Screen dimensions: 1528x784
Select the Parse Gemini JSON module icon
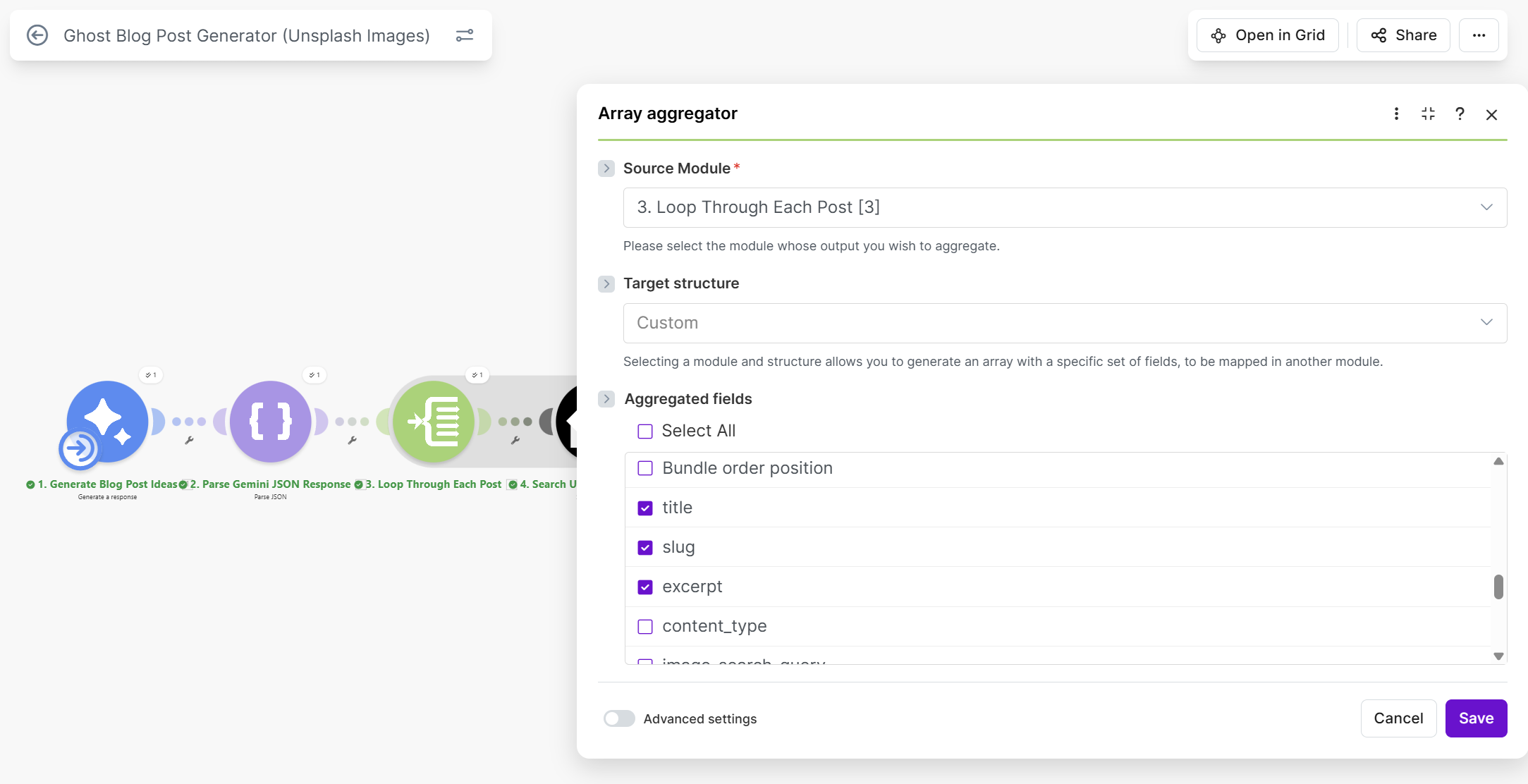coord(271,421)
